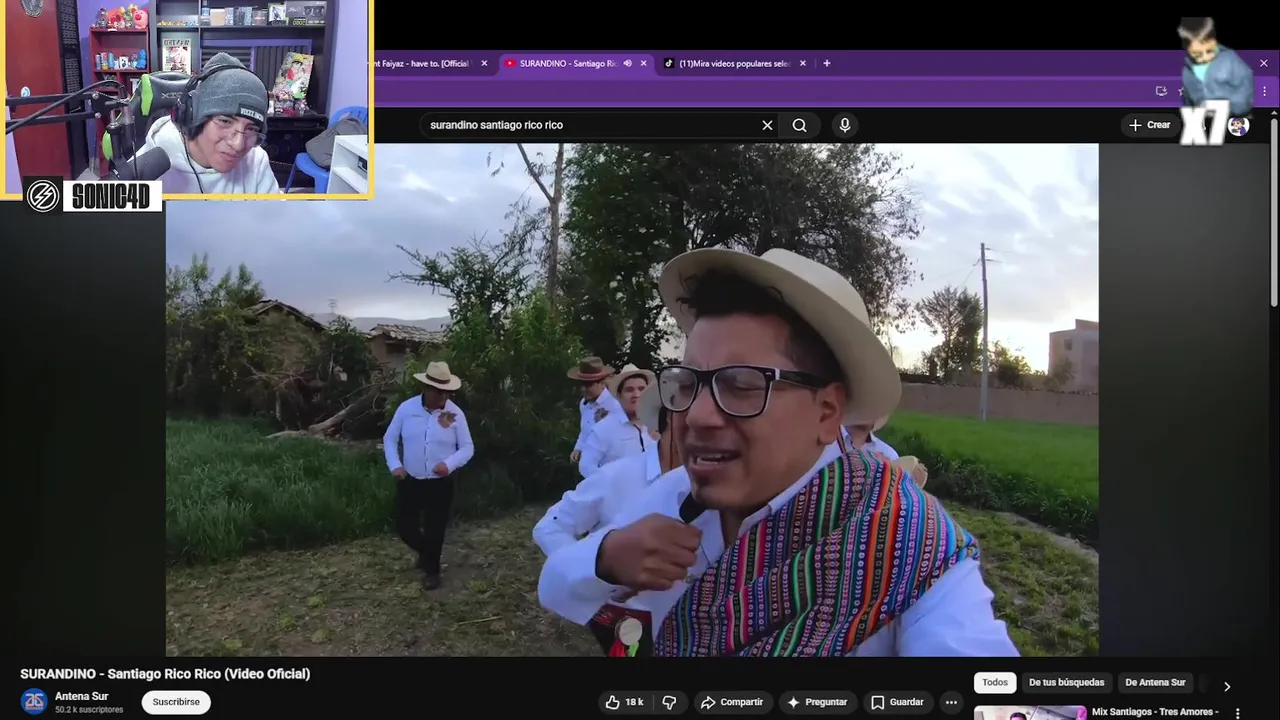
Task: Close the SURANDINO browser tab
Action: pyautogui.click(x=643, y=63)
